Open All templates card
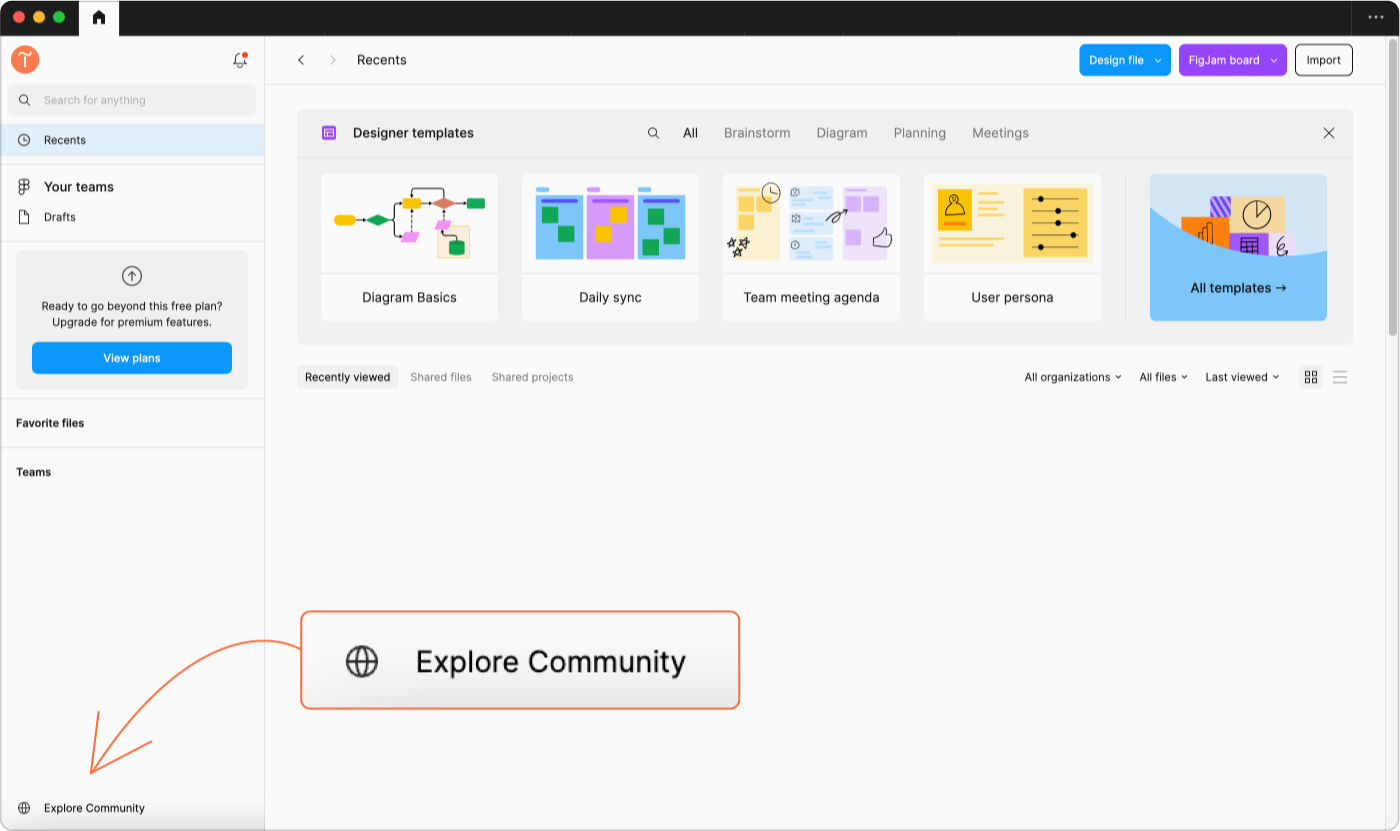The width and height of the screenshot is (1400, 831). [1238, 247]
